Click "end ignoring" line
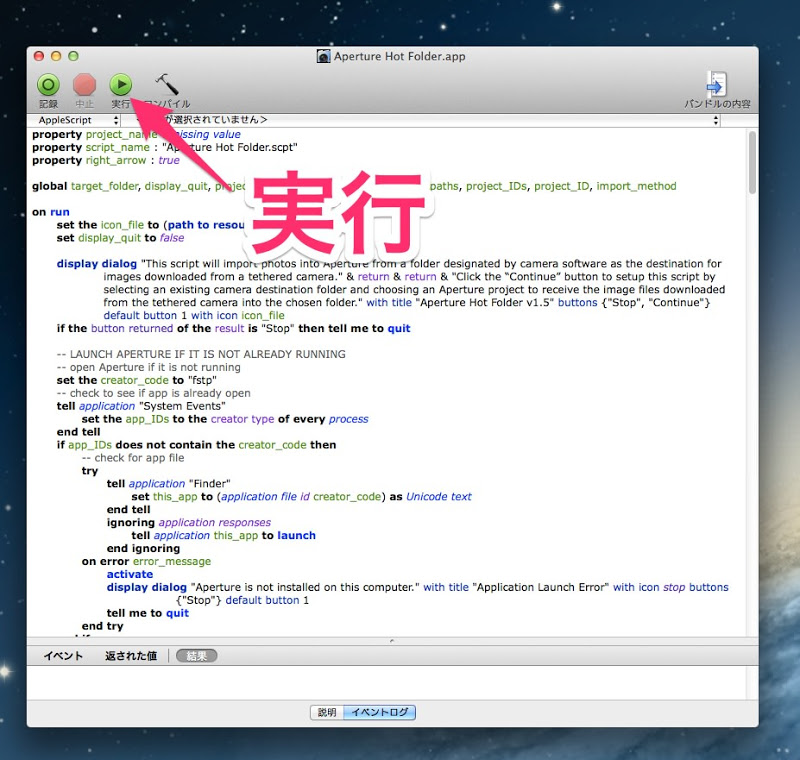Viewport: 800px width, 760px height. tap(143, 549)
